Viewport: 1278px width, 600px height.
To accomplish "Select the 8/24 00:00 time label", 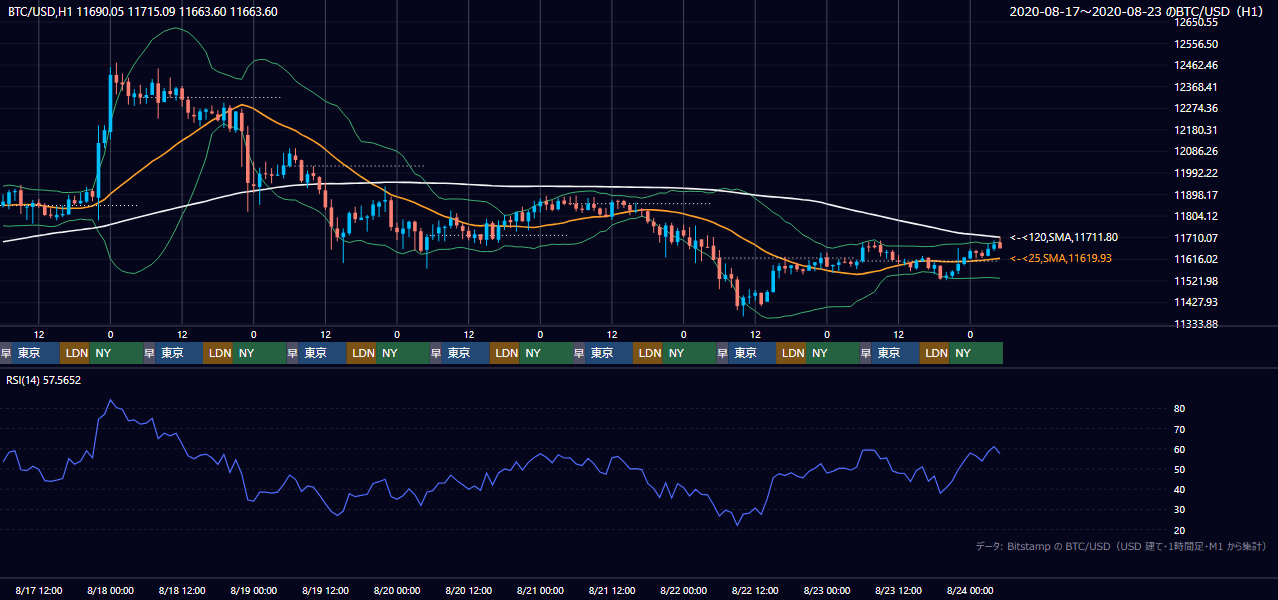I will click(x=970, y=590).
